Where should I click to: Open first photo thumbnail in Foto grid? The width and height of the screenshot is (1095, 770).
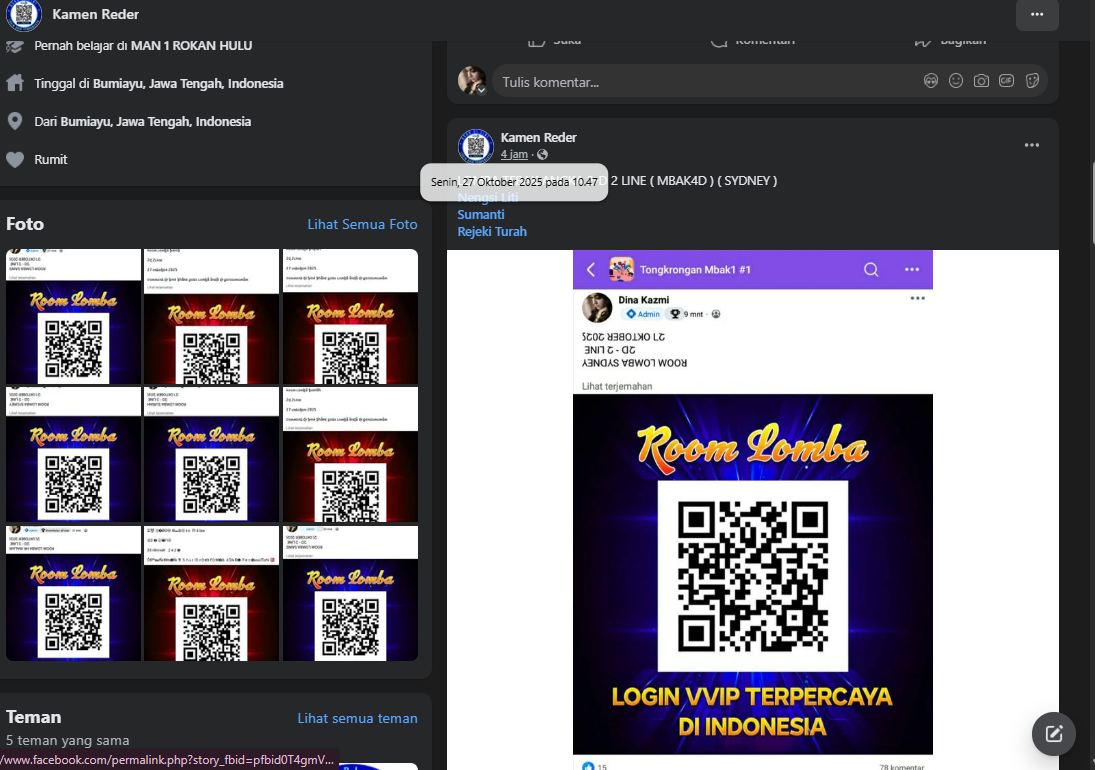pos(73,316)
